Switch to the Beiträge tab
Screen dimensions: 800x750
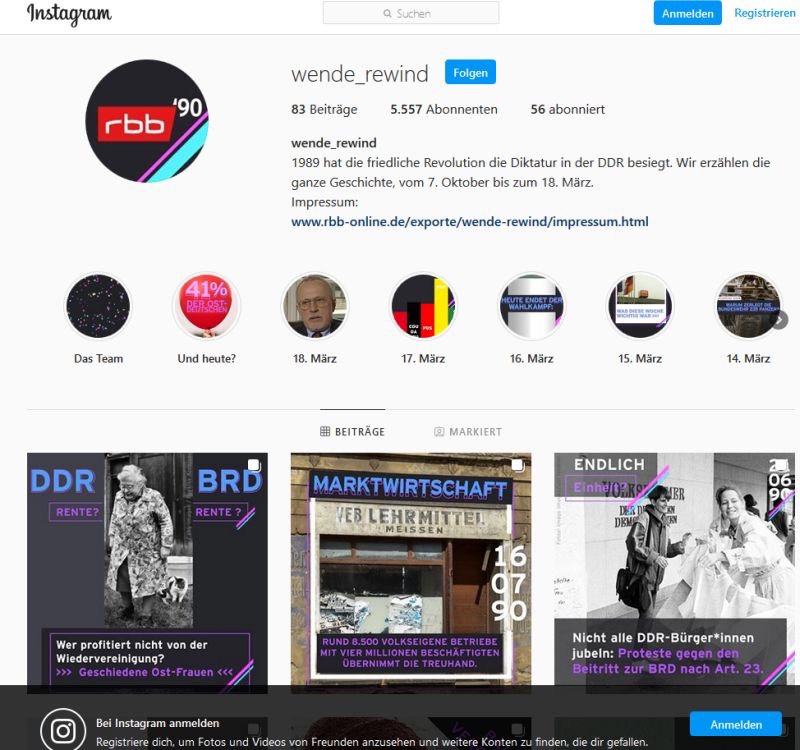pos(353,432)
